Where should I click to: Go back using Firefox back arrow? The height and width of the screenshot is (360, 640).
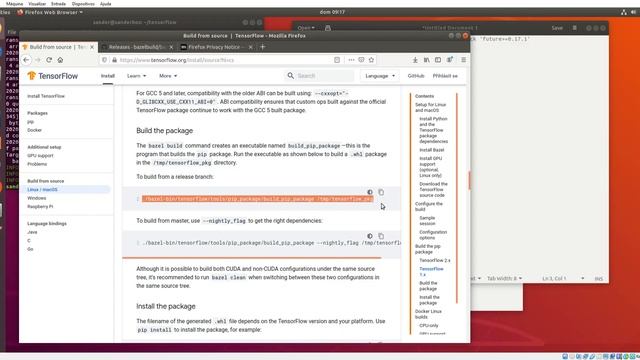[x=26, y=60]
